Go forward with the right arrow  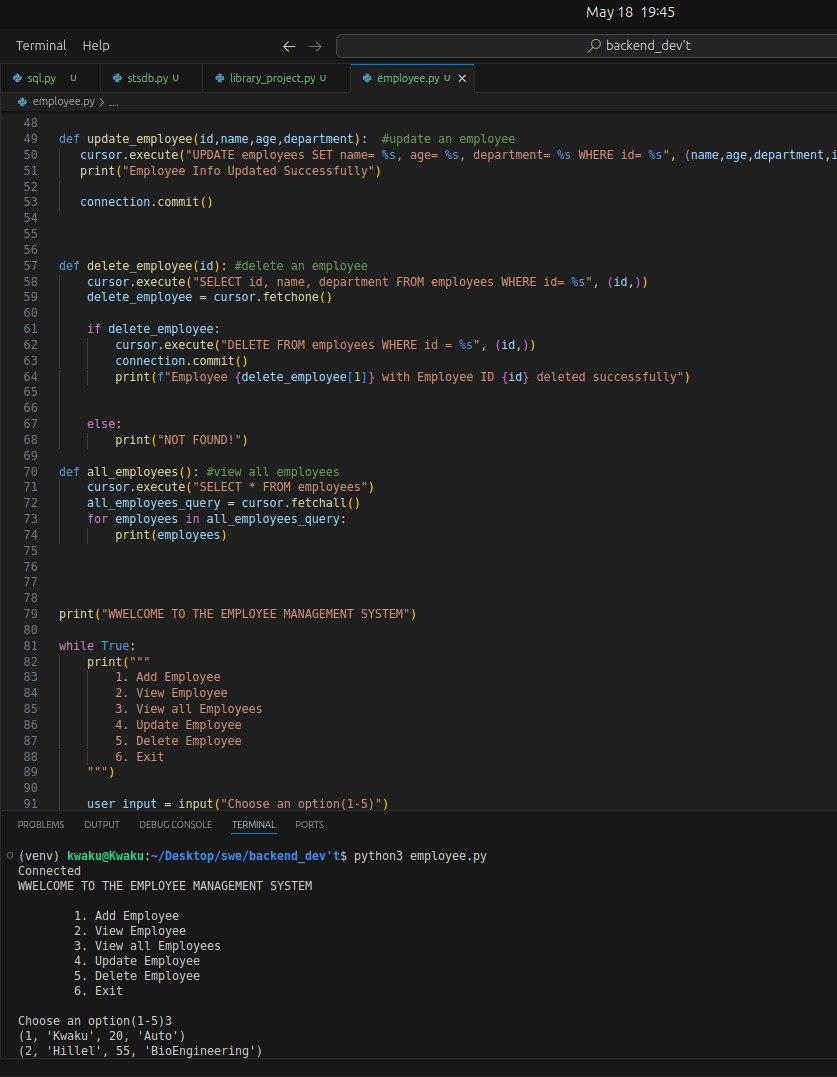coord(315,46)
